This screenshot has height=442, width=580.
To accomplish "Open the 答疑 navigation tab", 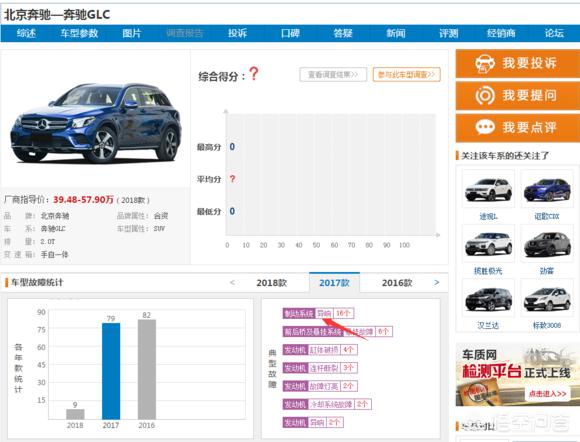I will click(343, 34).
